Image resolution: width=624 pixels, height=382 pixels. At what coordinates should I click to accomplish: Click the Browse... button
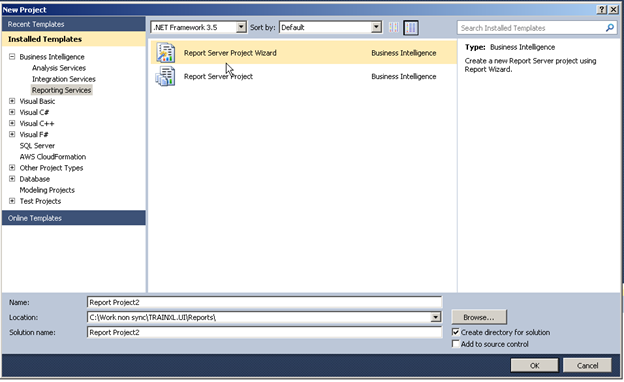479,317
